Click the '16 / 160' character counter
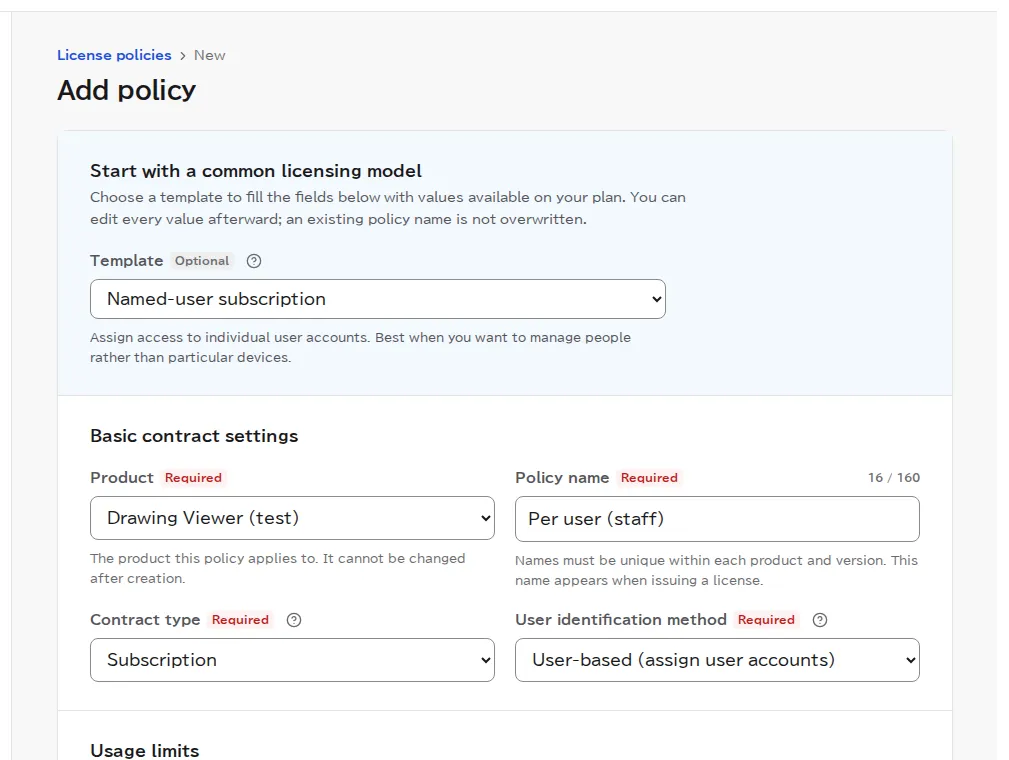The height and width of the screenshot is (760, 1009). click(893, 477)
